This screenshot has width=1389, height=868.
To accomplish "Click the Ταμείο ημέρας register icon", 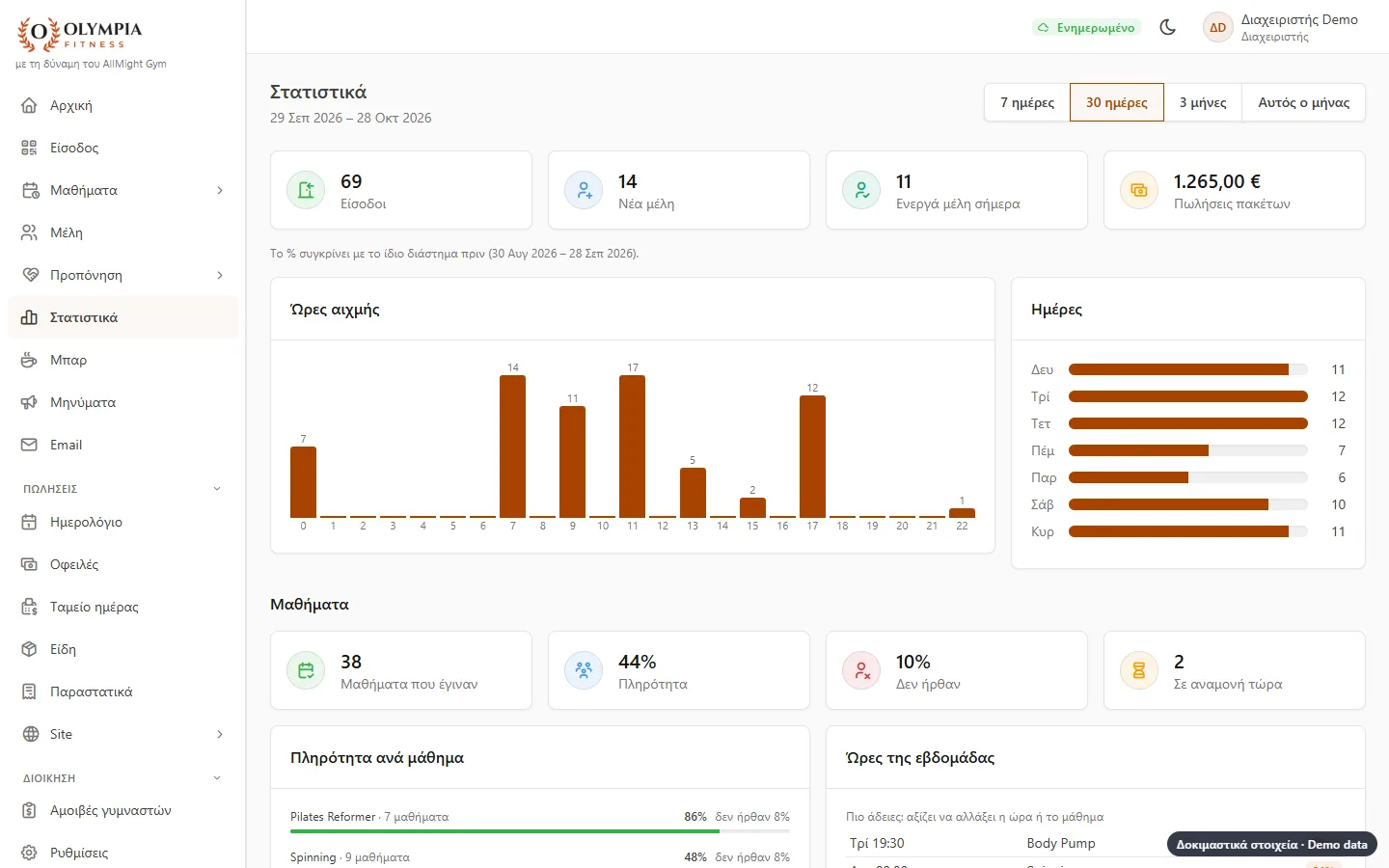I will click(30, 607).
